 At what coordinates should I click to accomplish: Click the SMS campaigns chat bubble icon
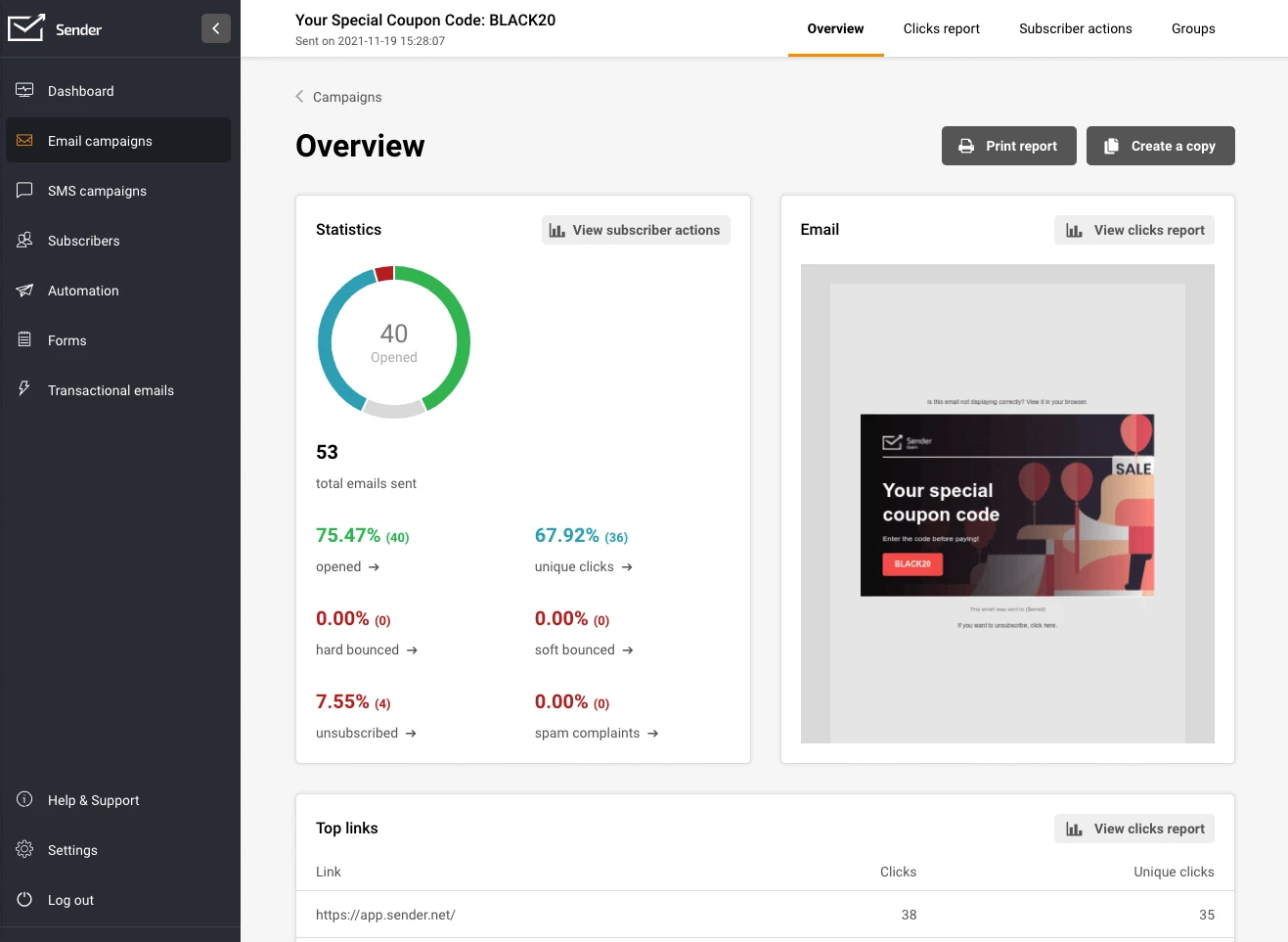pos(24,191)
